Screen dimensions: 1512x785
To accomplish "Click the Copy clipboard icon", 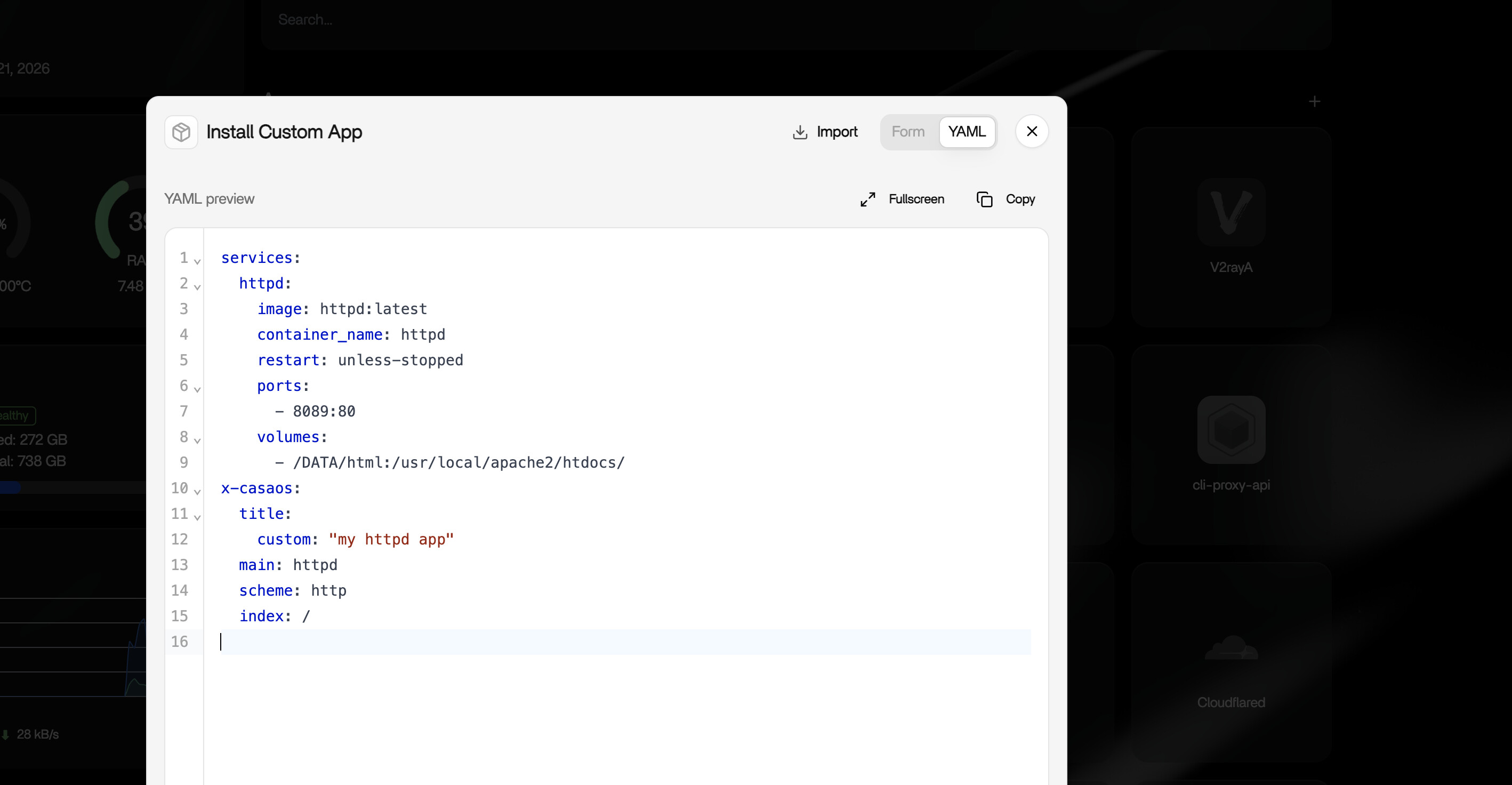I will [984, 199].
